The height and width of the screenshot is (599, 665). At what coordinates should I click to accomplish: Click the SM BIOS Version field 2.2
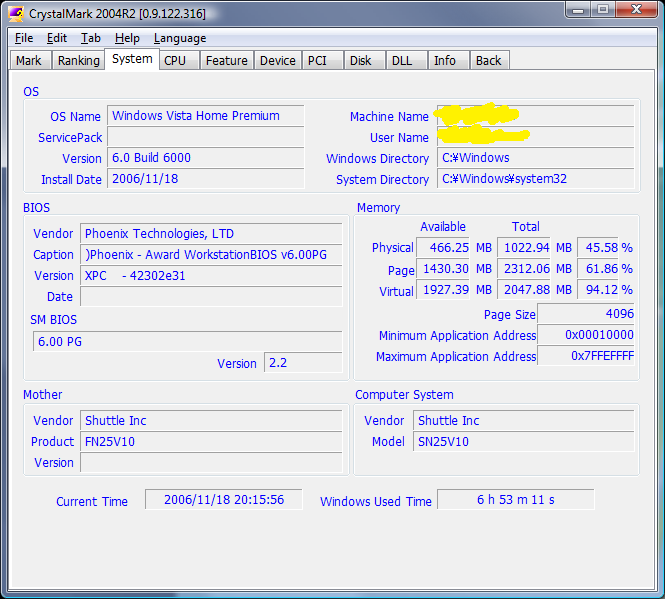[x=303, y=363]
